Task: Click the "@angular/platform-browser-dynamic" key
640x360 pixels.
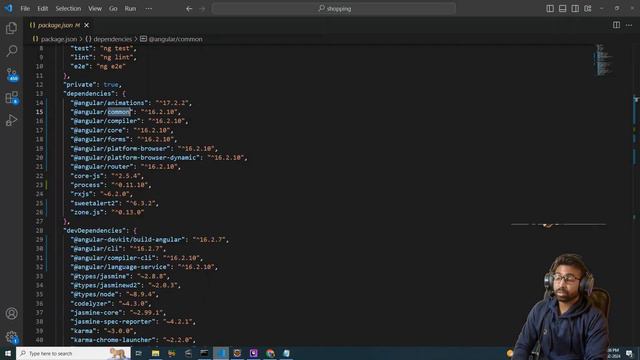Action: (135, 158)
